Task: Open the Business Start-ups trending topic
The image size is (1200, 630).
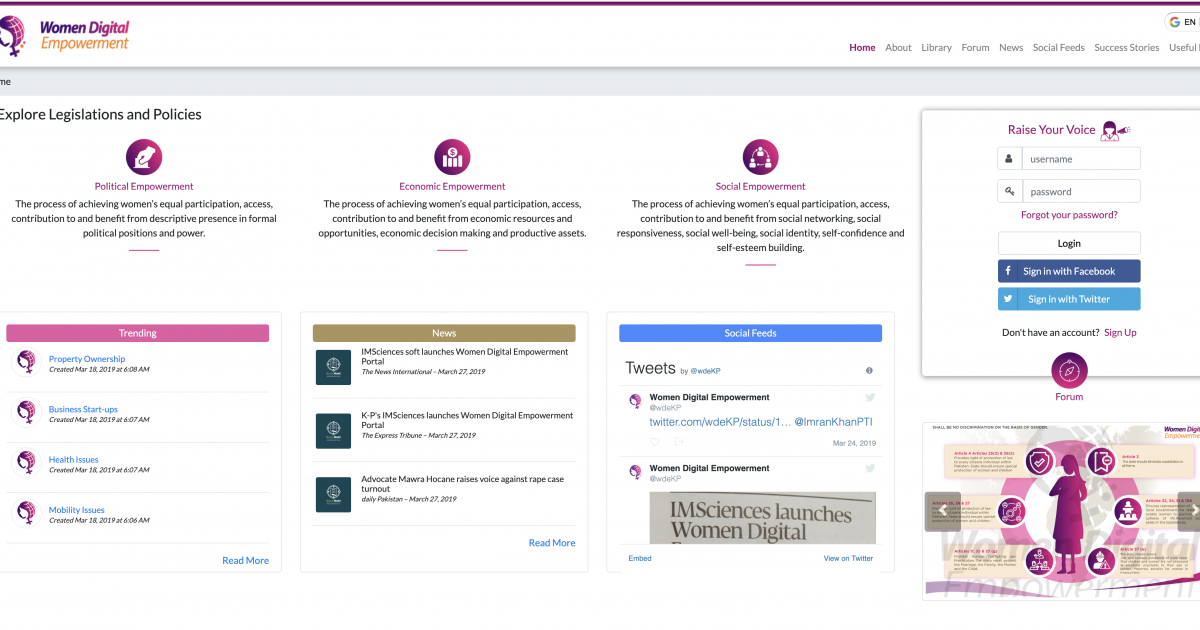Action: (x=83, y=409)
